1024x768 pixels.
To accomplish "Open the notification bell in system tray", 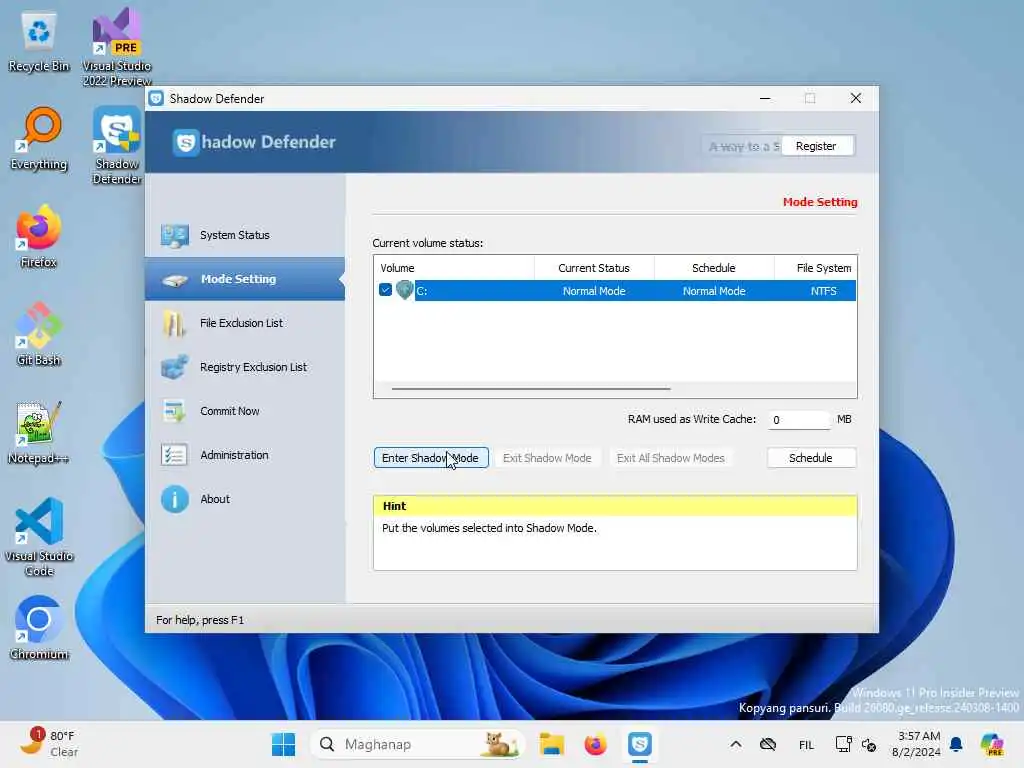I will [x=956, y=744].
